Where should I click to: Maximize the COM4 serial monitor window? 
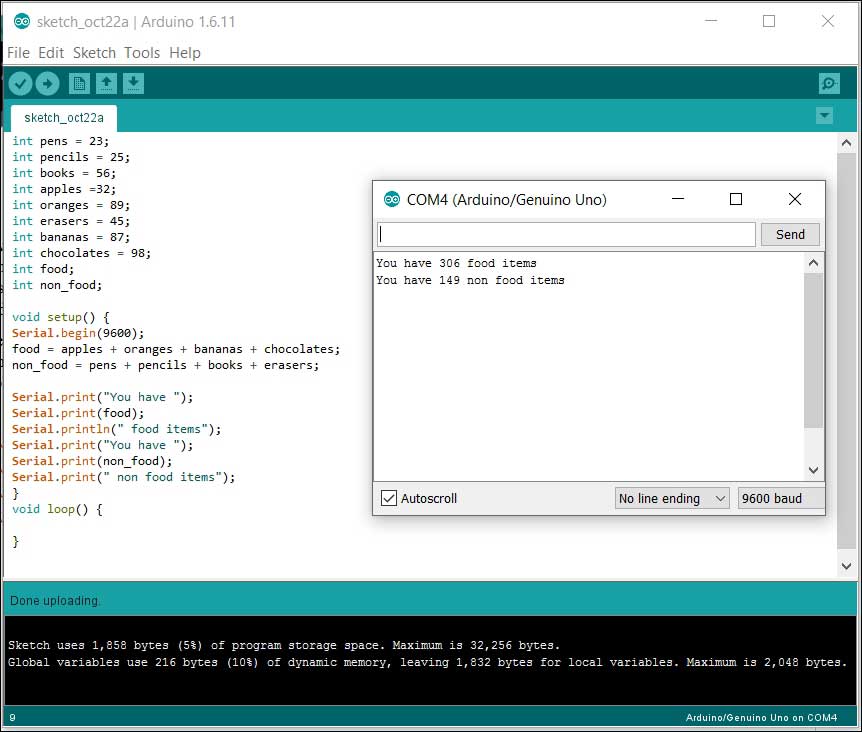(x=736, y=200)
